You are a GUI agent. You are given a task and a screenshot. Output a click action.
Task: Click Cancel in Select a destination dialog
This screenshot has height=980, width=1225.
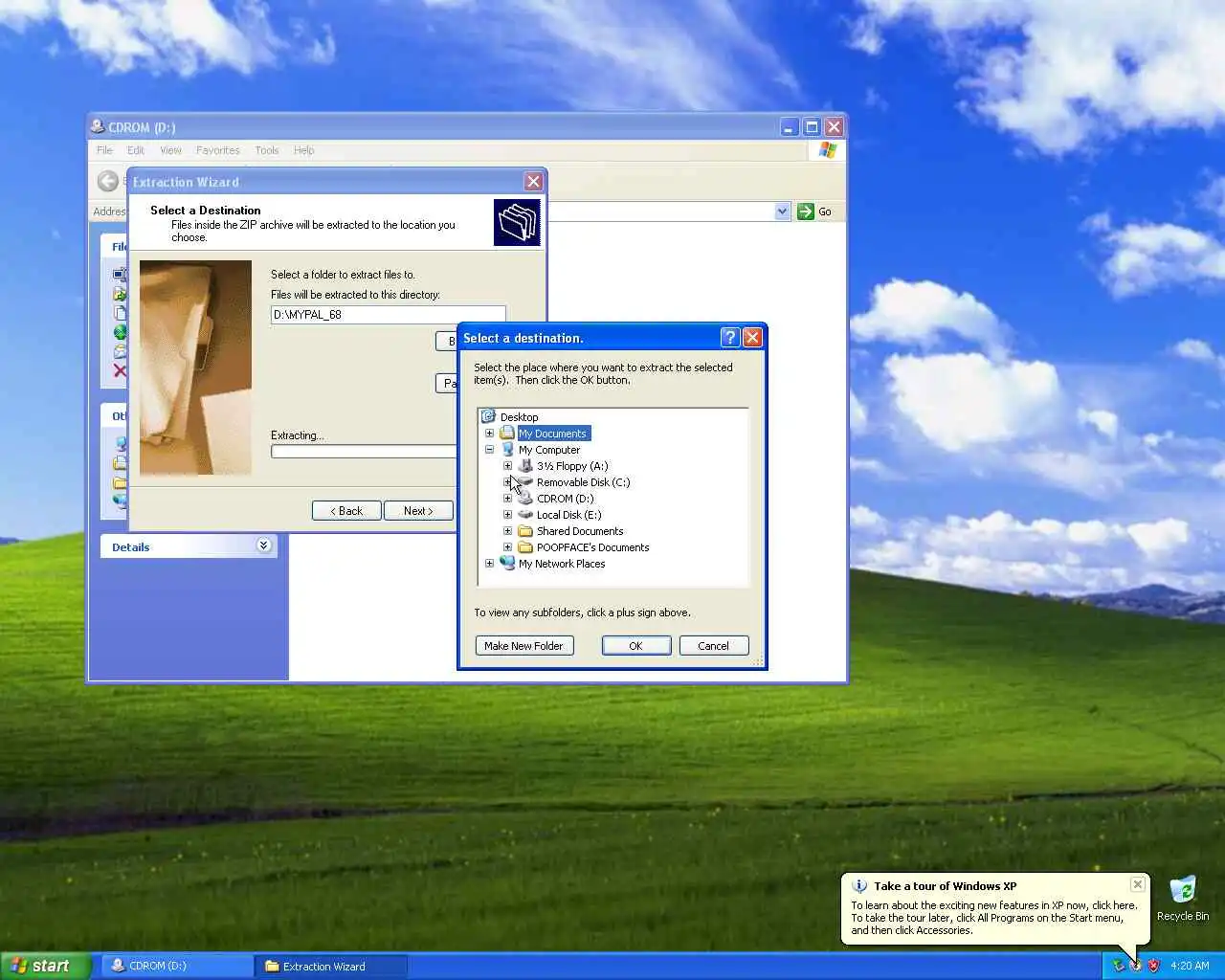(x=713, y=645)
